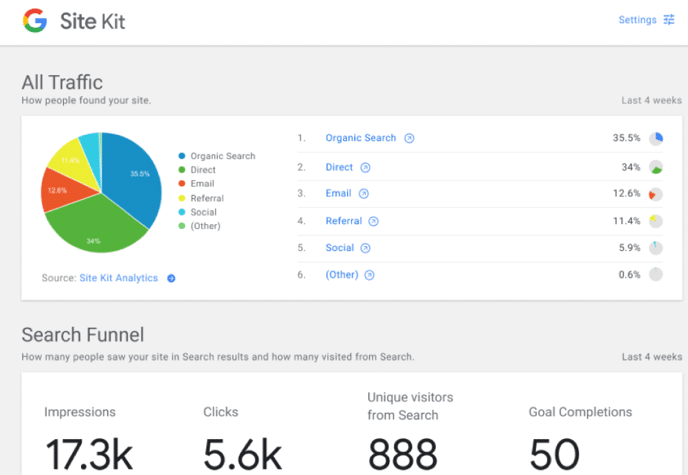Click the arrow icon next to Email
Image resolution: width=688 pixels, height=475 pixels.
click(x=363, y=194)
